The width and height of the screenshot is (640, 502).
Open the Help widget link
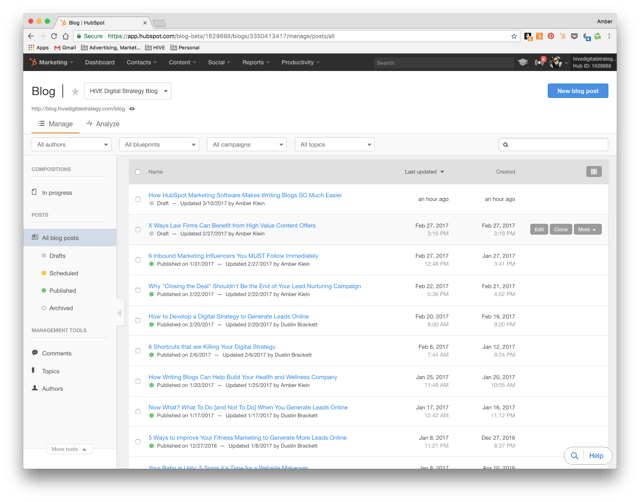coord(596,456)
